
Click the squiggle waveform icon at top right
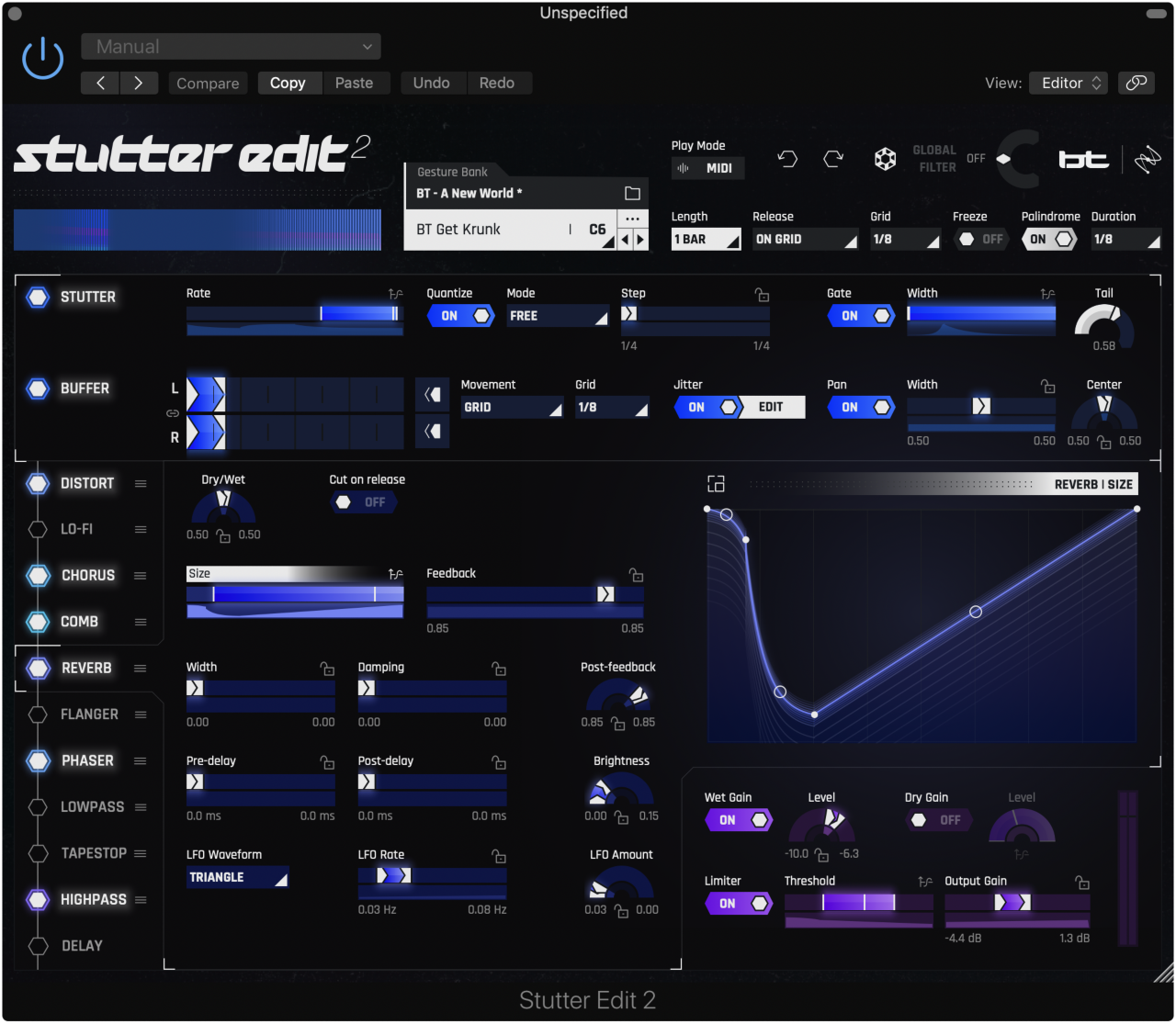click(x=1148, y=158)
